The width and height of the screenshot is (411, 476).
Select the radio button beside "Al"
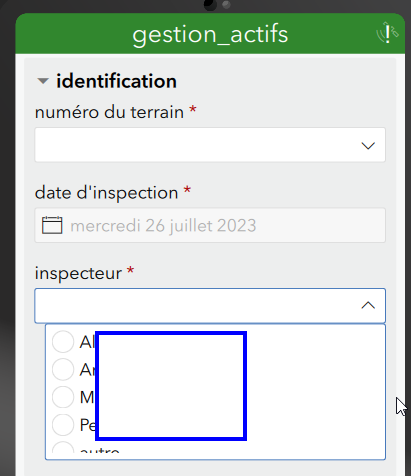(x=63, y=342)
